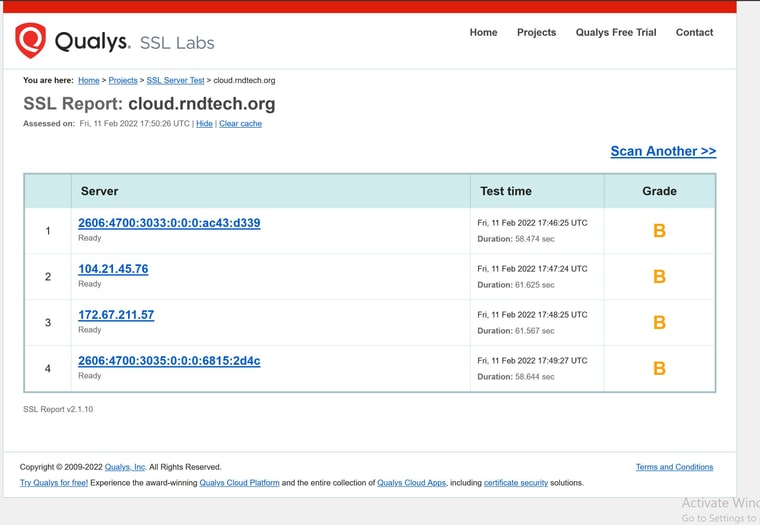760x525 pixels.
Task: Click the Duration 58.644 sec text
Action: click(x=516, y=377)
